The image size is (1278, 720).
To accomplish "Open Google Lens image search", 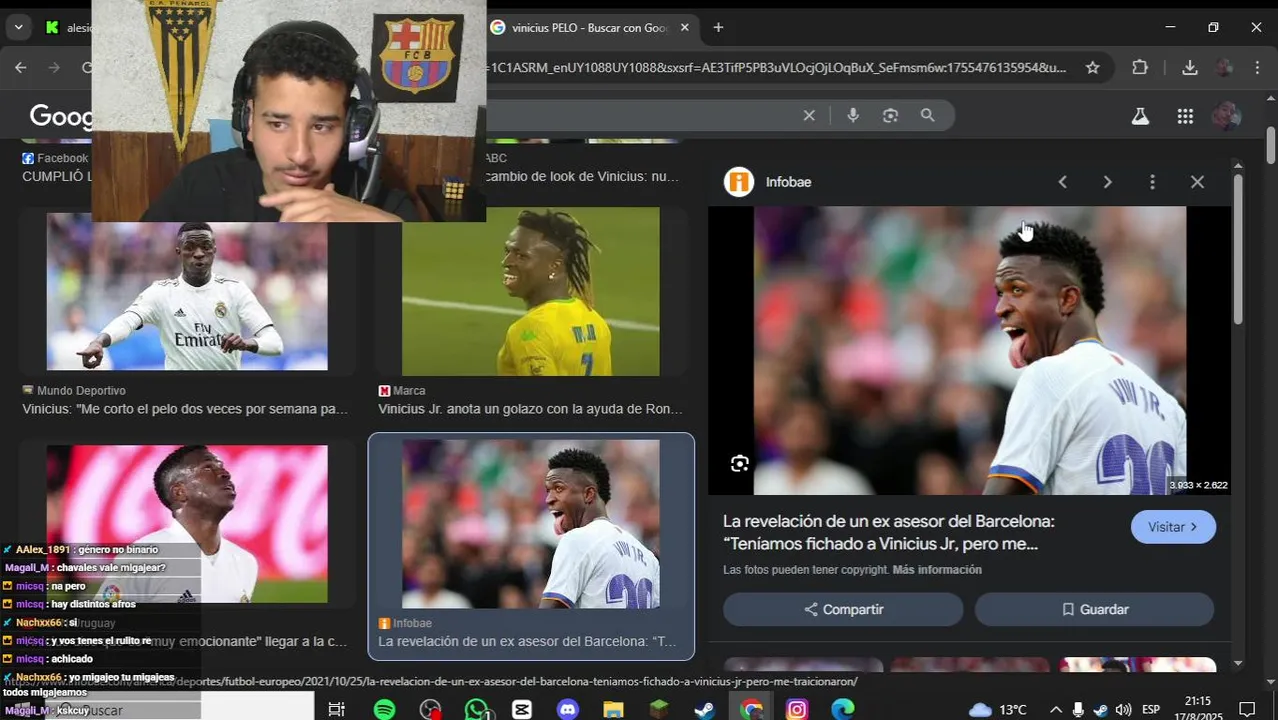I will (890, 115).
